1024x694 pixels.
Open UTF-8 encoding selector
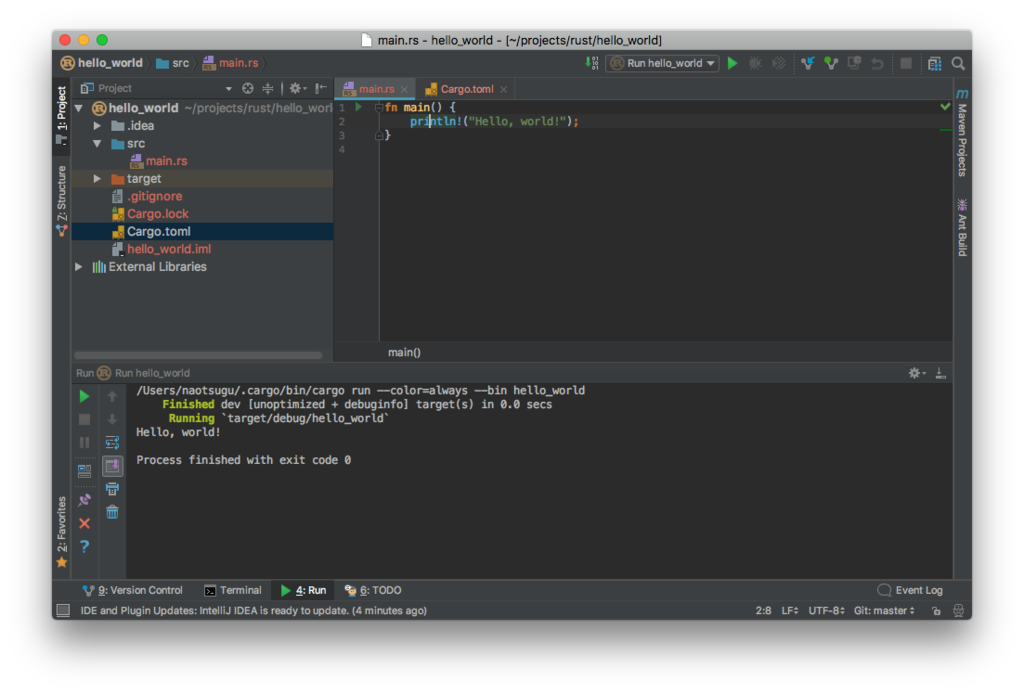826,610
